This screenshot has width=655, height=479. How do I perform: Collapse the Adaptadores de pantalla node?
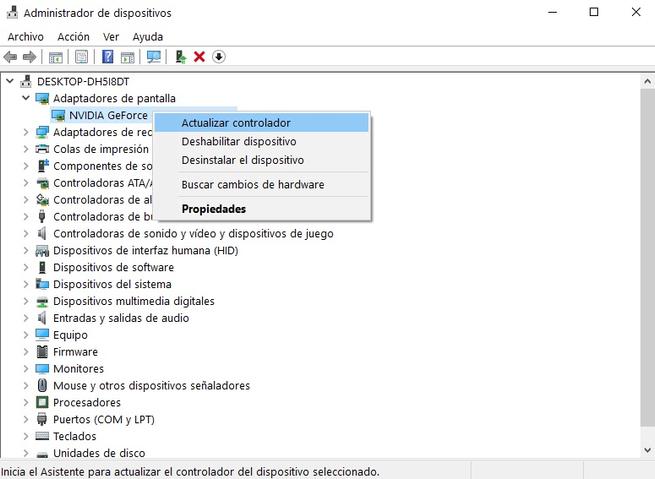(x=26, y=98)
